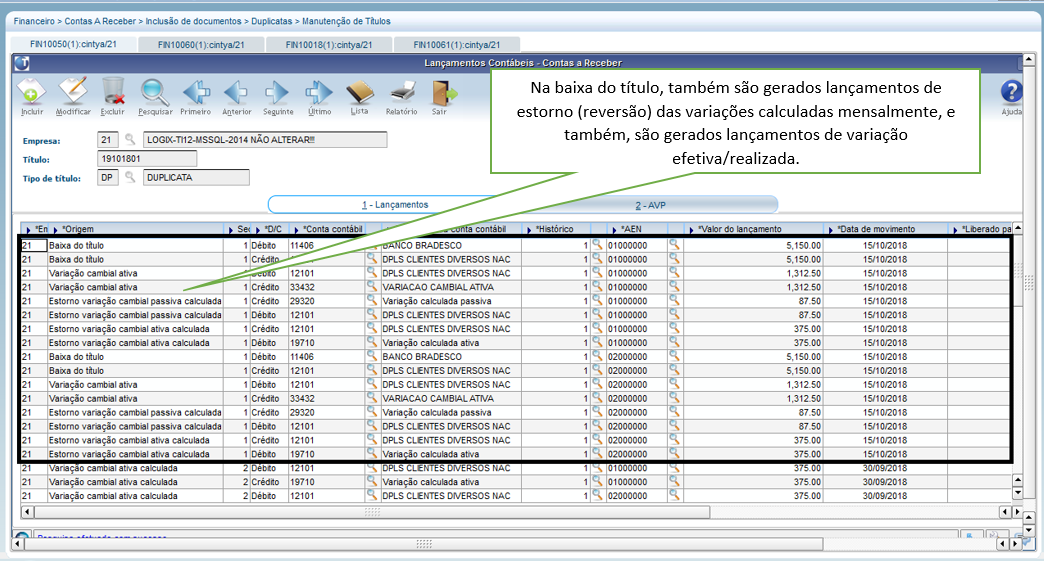Screen dimensions: 1044x561
Task: Sort by Histórico column header
Action: (555, 229)
